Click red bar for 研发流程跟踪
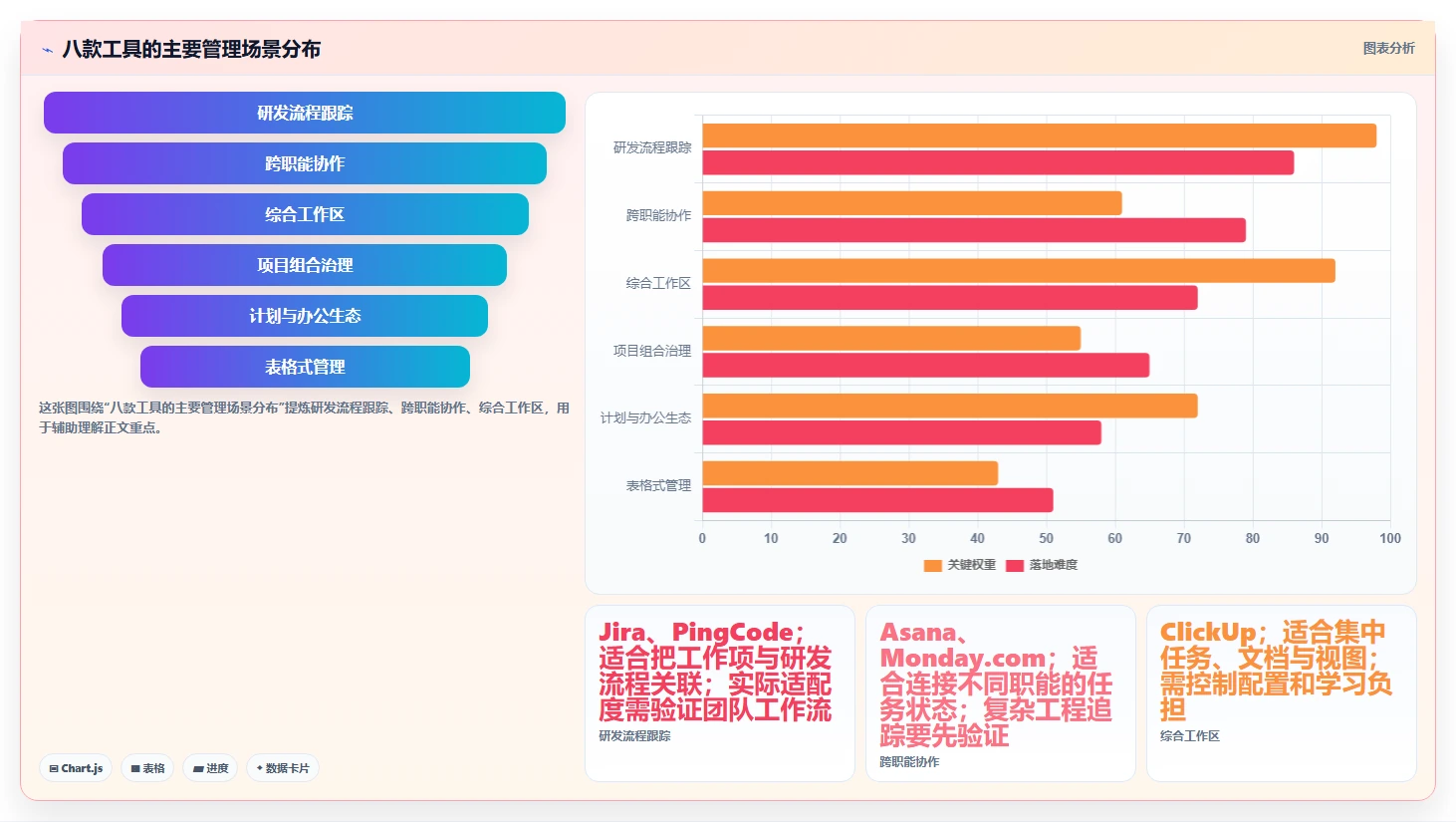Viewport: 1456px width, 822px height. point(998,162)
